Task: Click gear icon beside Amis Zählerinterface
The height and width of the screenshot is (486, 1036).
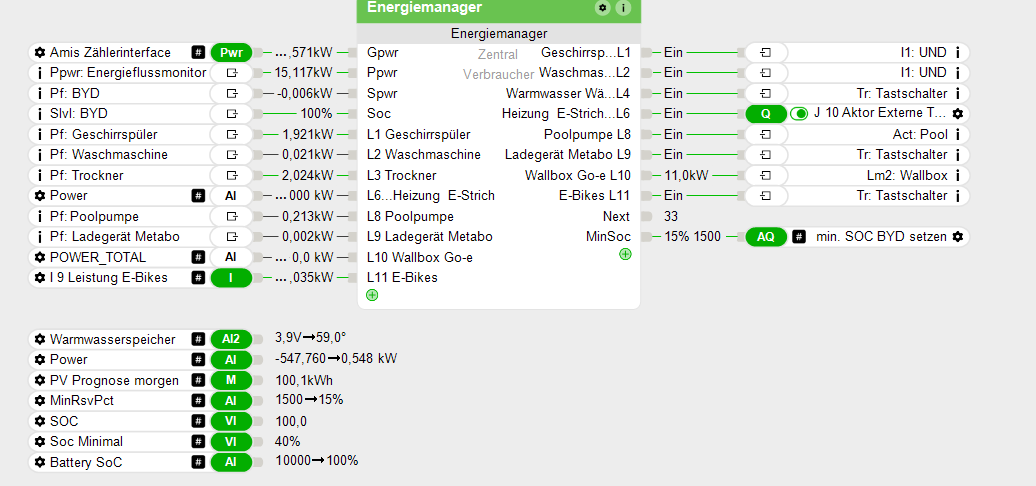Action: (39, 52)
